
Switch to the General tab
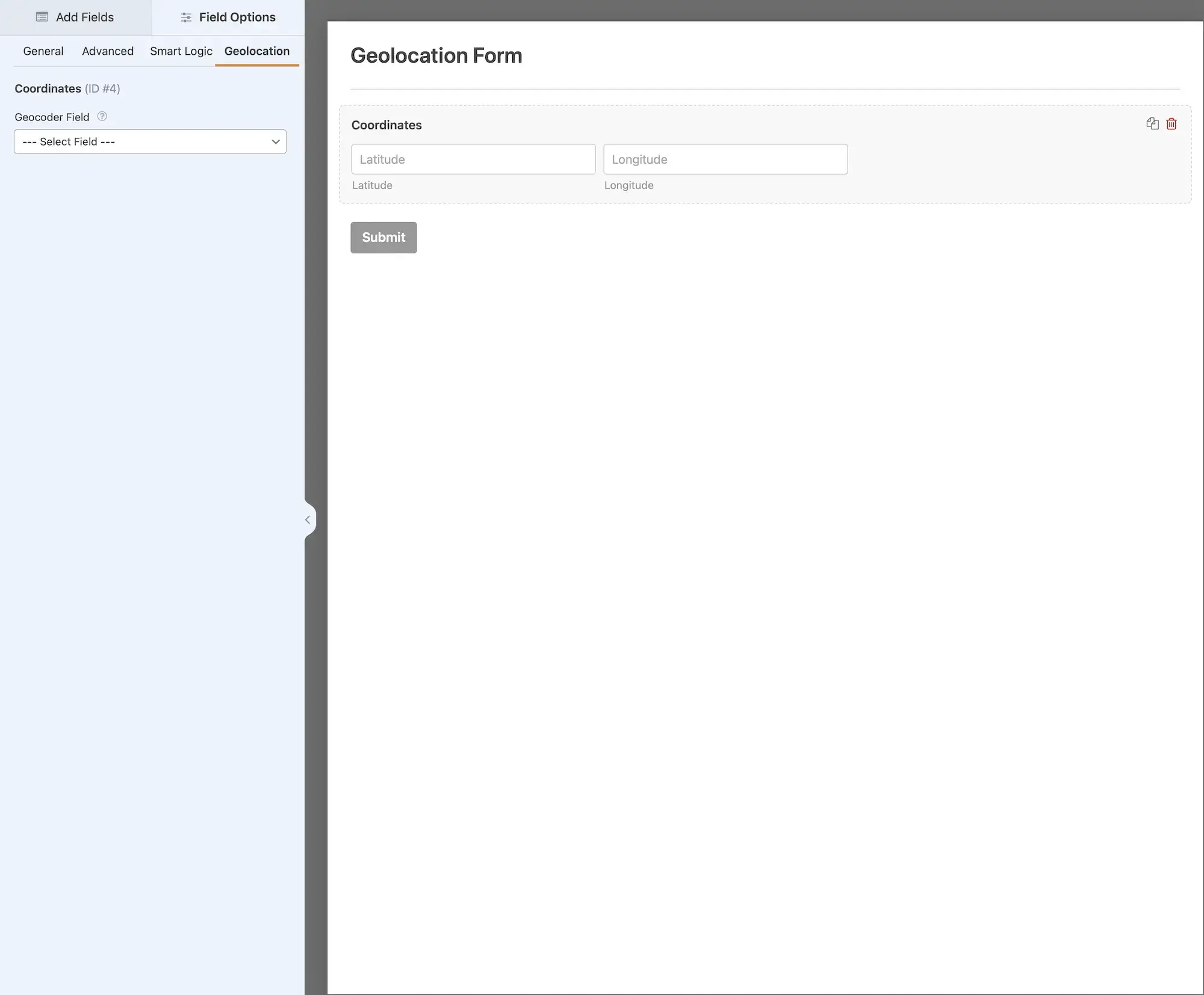coord(43,51)
